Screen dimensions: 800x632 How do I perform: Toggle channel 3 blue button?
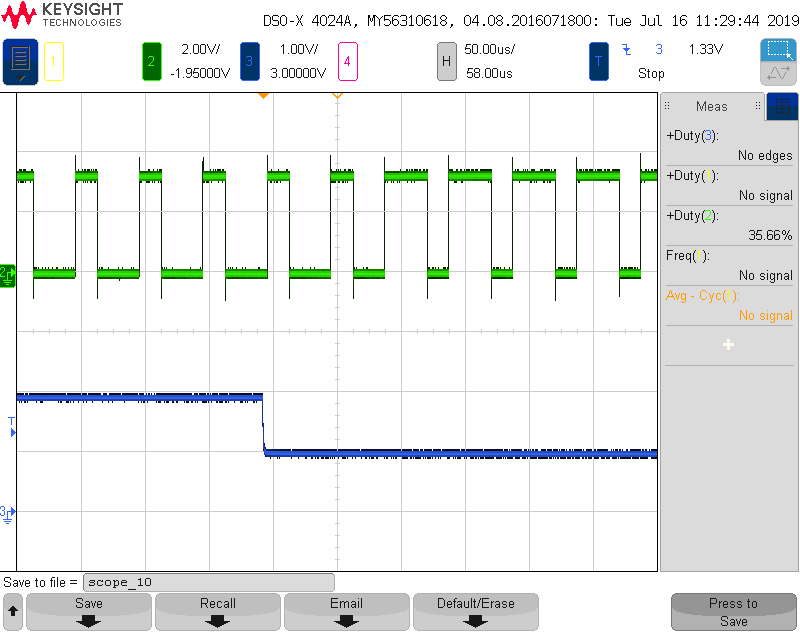(249, 61)
